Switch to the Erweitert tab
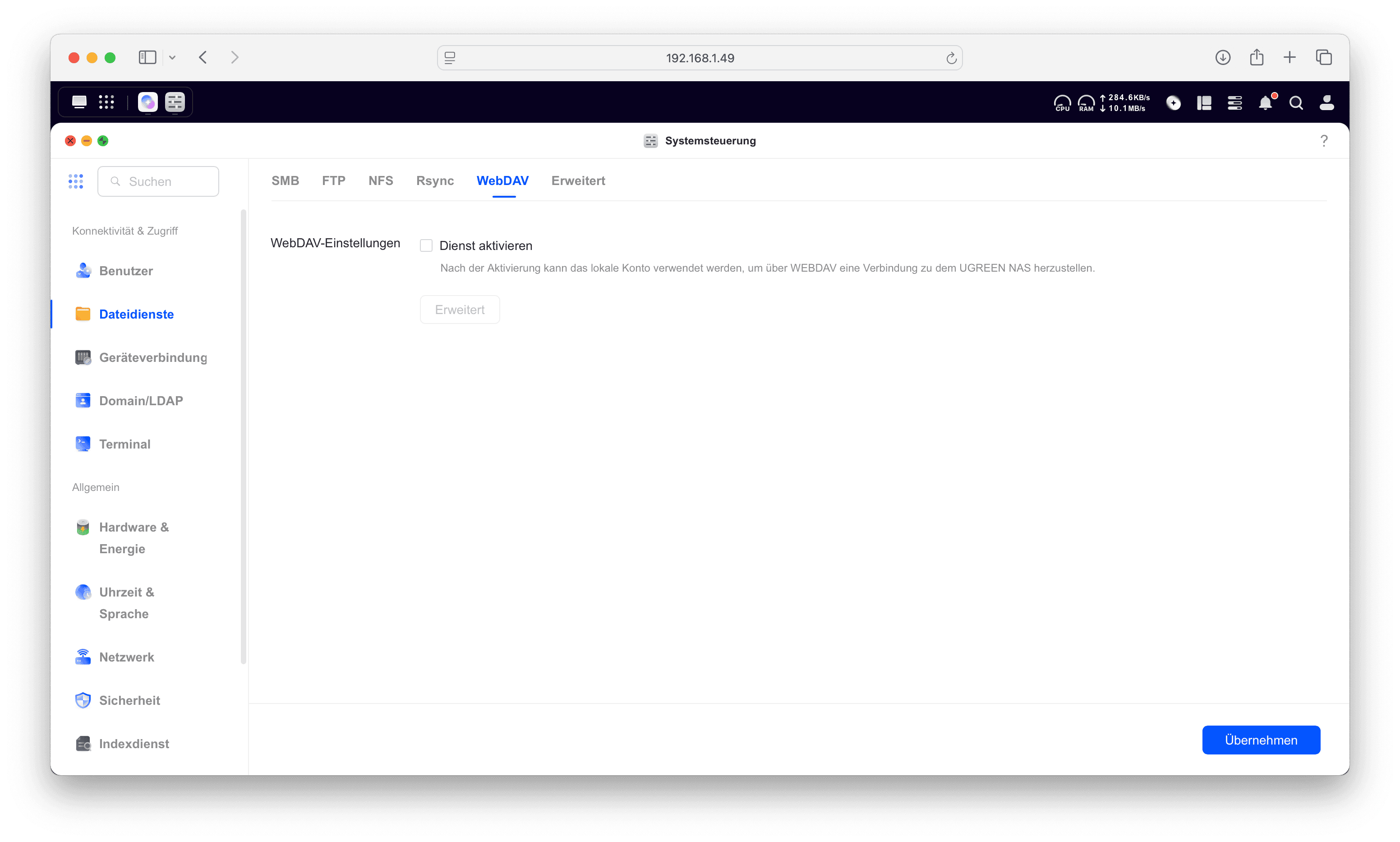1400x842 pixels. [x=578, y=180]
